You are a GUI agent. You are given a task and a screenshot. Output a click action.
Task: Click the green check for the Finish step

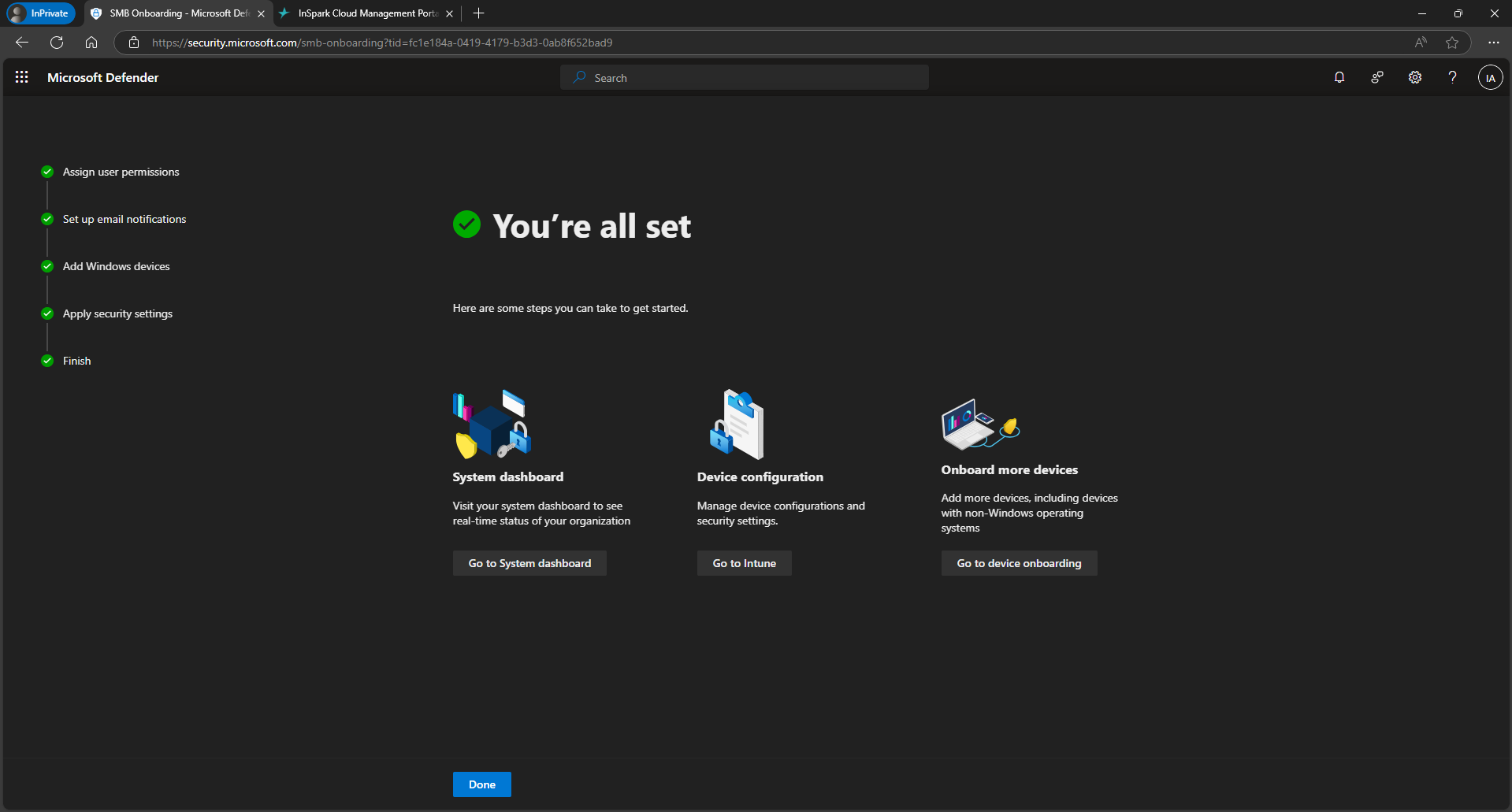point(47,361)
